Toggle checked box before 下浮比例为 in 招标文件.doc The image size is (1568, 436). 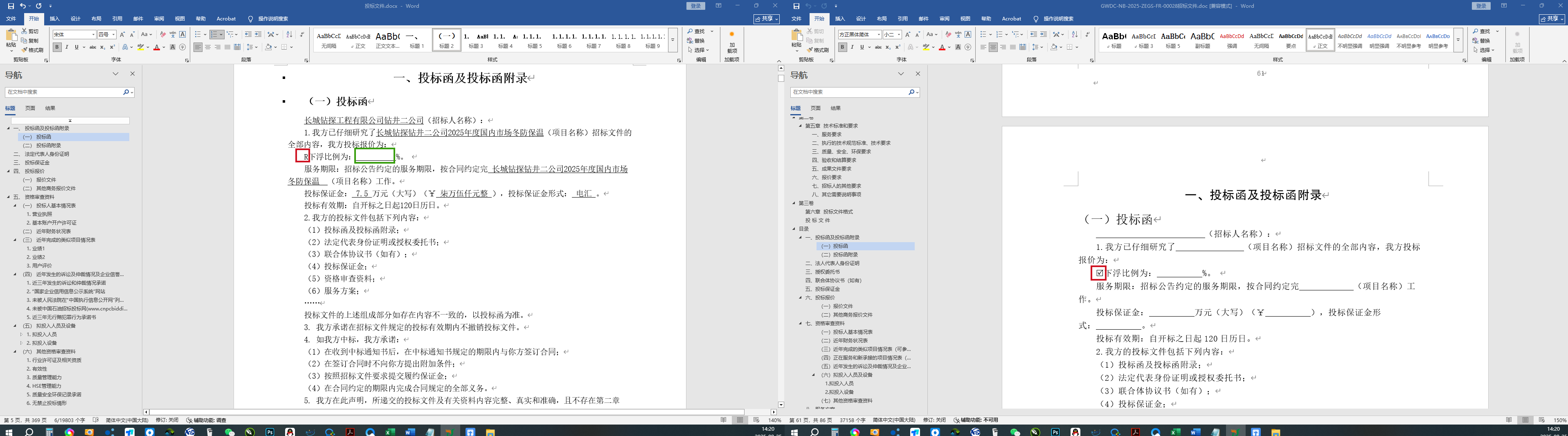click(1099, 273)
